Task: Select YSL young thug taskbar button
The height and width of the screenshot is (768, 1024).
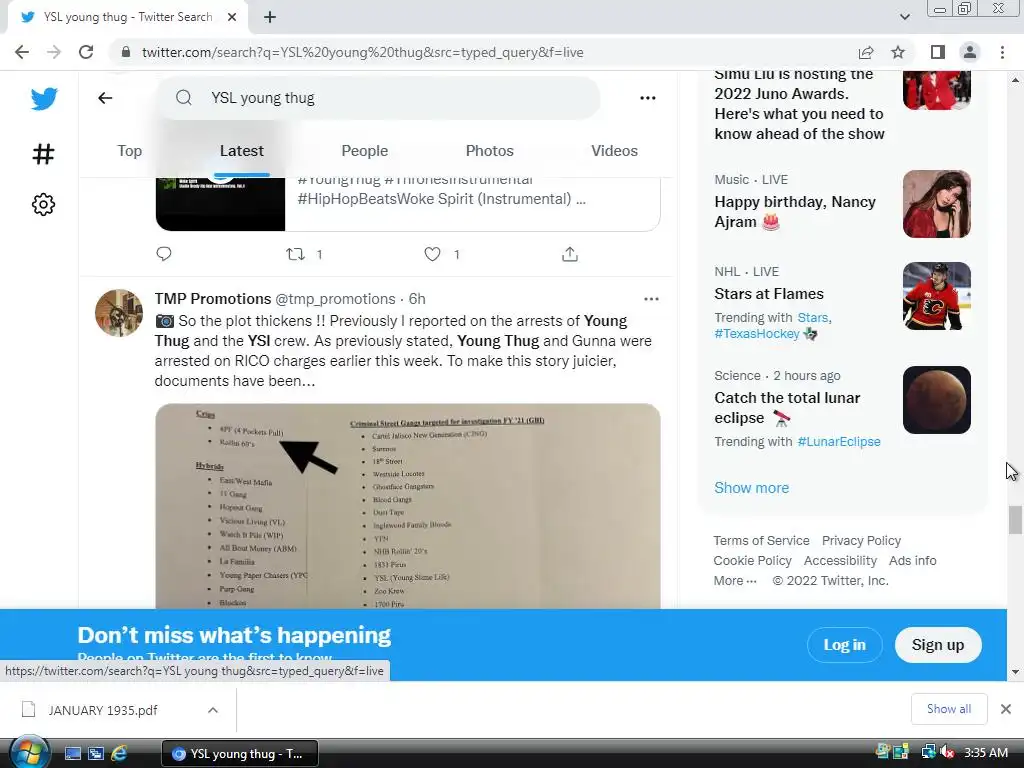Action: (240, 754)
